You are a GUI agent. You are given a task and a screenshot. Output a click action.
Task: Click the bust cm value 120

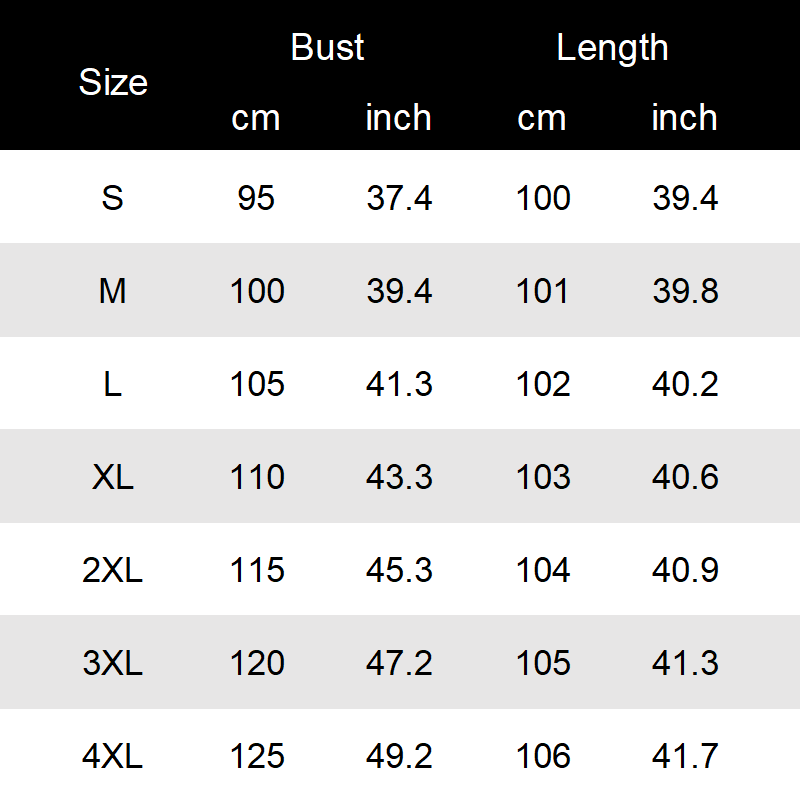[257, 663]
